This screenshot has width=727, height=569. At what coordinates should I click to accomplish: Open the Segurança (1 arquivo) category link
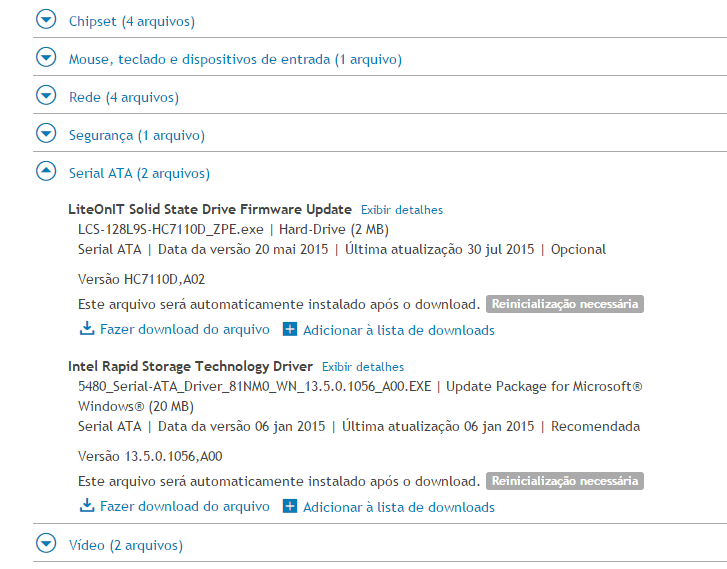point(137,135)
